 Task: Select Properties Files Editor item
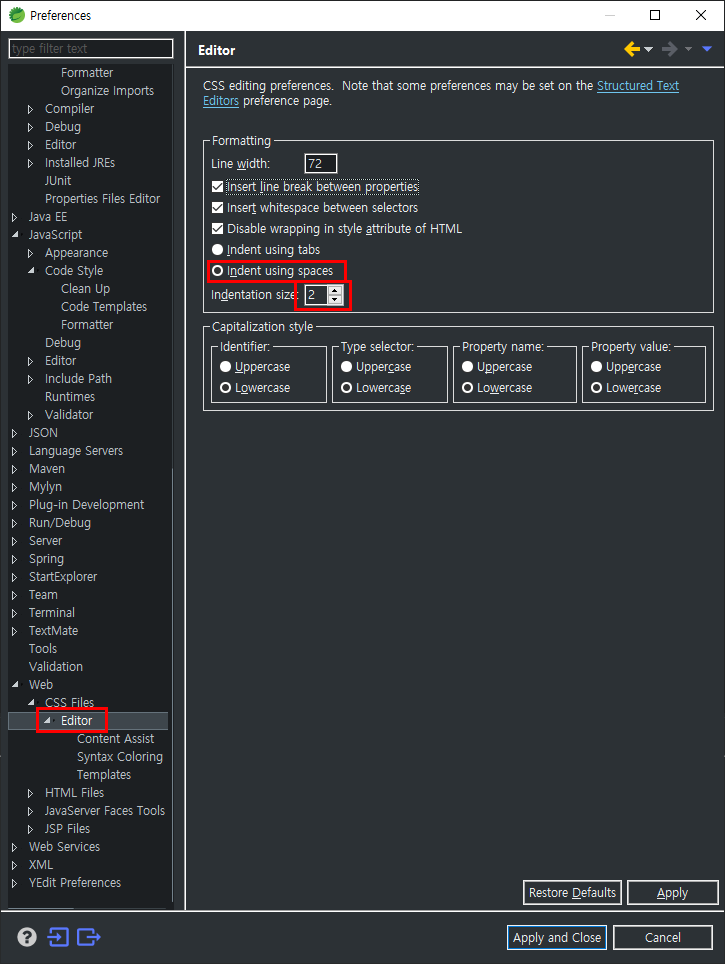pyautogui.click(x=102, y=199)
